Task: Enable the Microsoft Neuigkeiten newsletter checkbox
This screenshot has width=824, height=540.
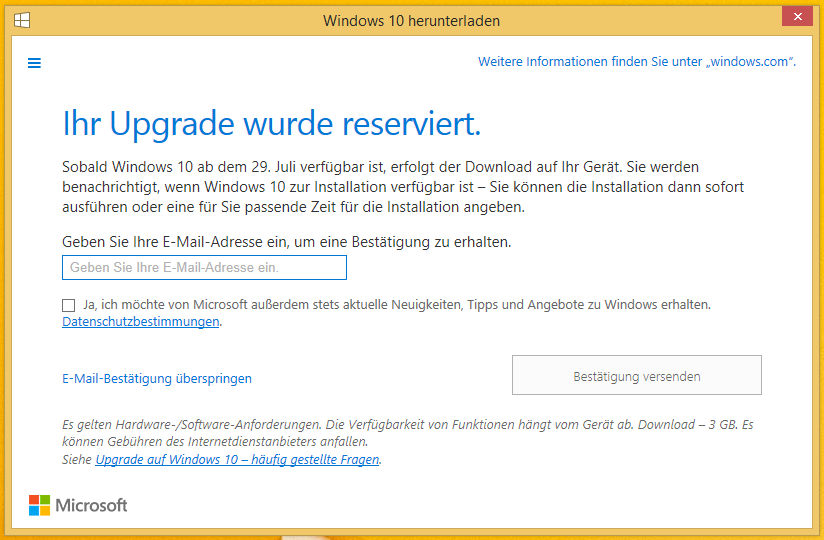Action: pyautogui.click(x=68, y=305)
